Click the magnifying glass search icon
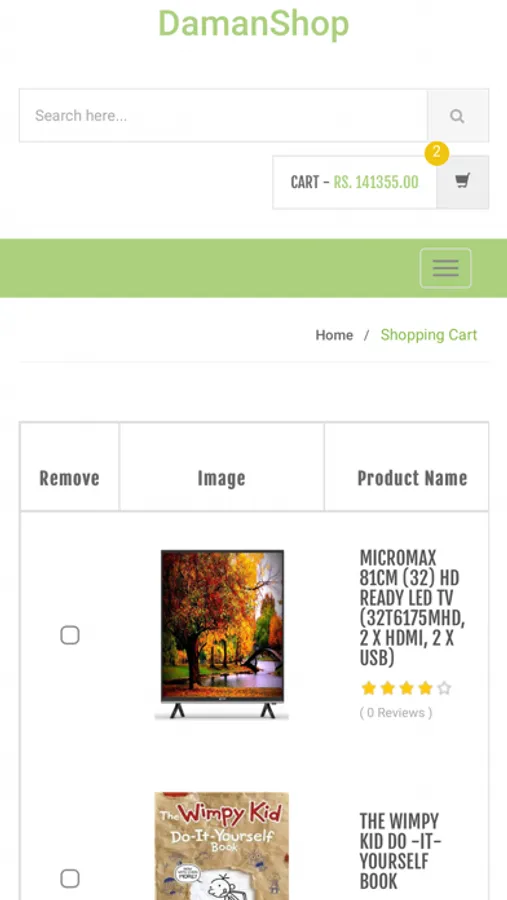This screenshot has height=900, width=507. click(458, 116)
